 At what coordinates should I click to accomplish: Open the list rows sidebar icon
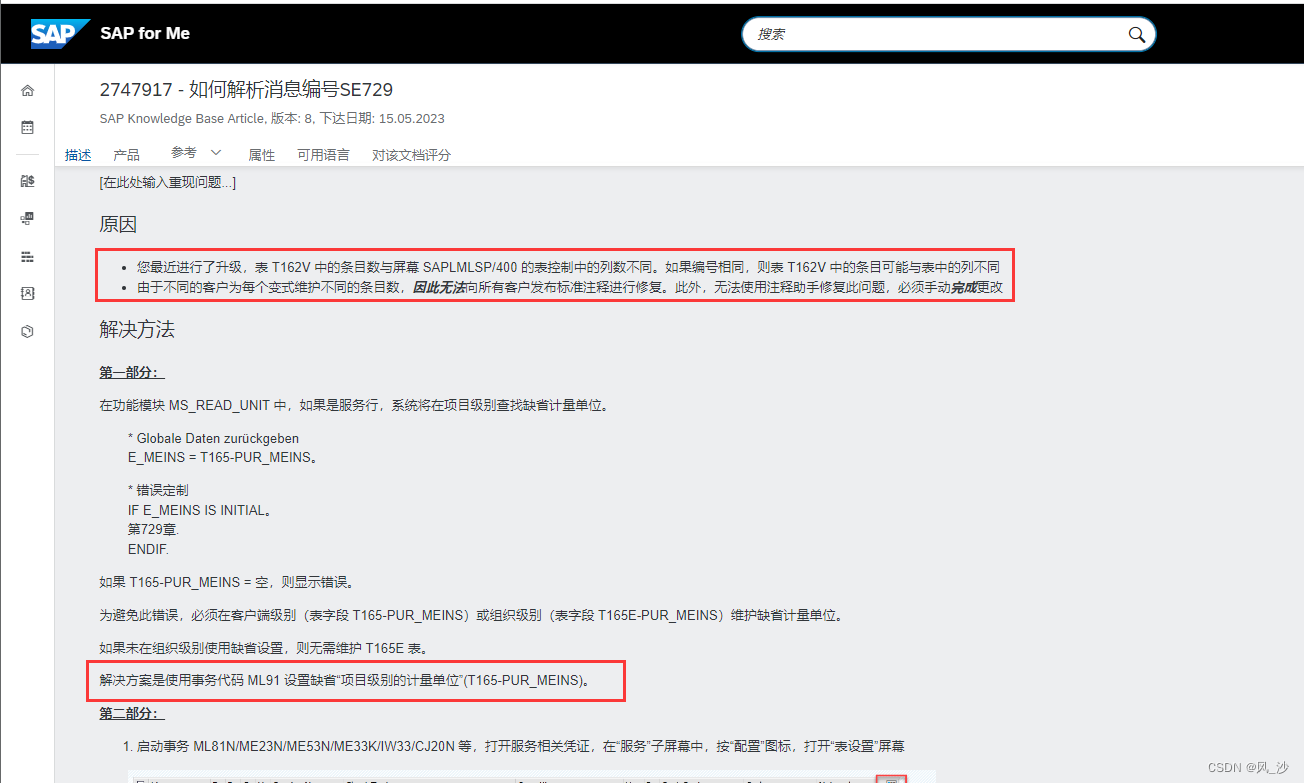(x=27, y=257)
